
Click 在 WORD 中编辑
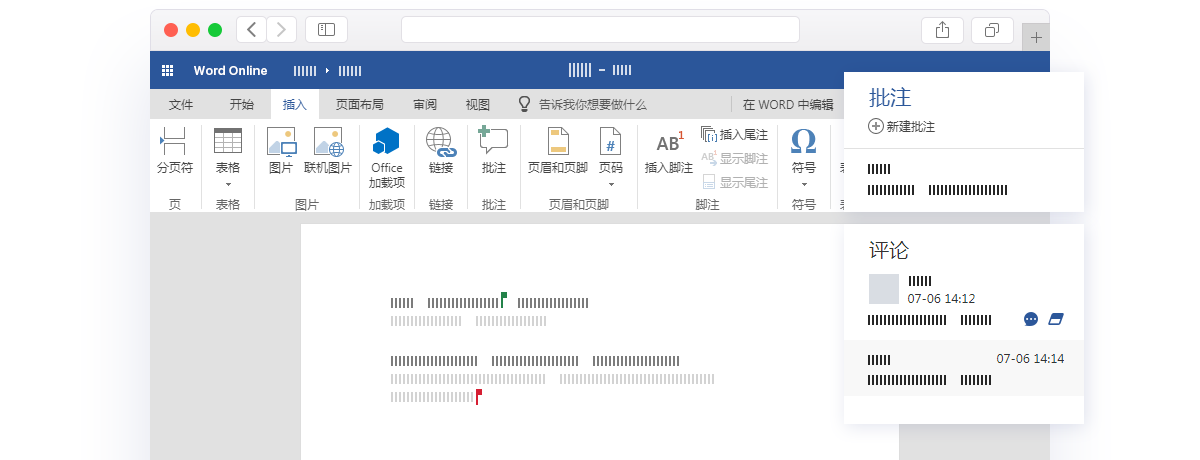788,104
